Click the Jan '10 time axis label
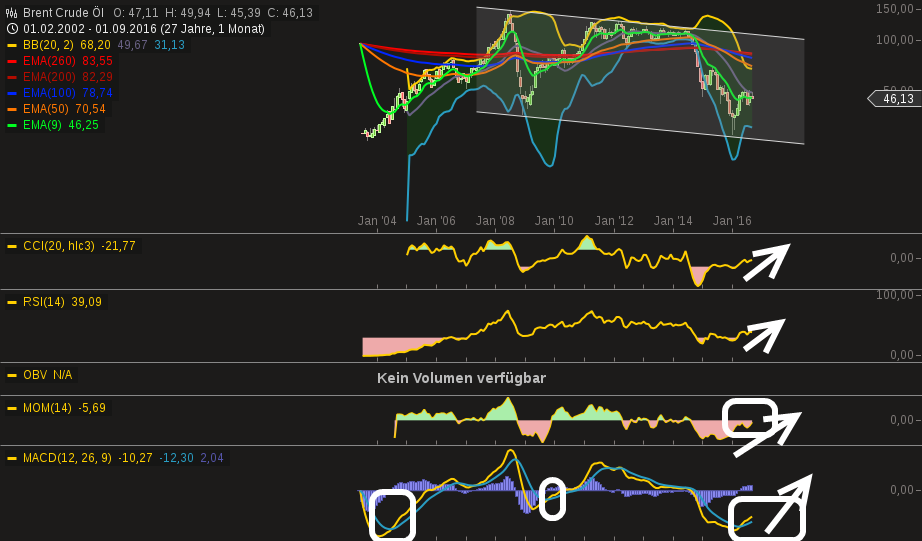Viewport: 922px width, 541px height. pyautogui.click(x=554, y=221)
